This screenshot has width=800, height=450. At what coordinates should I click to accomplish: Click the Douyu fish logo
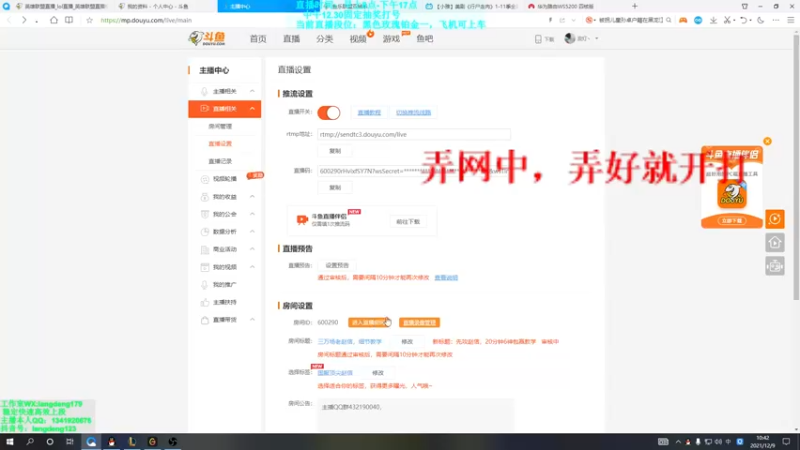(207, 38)
